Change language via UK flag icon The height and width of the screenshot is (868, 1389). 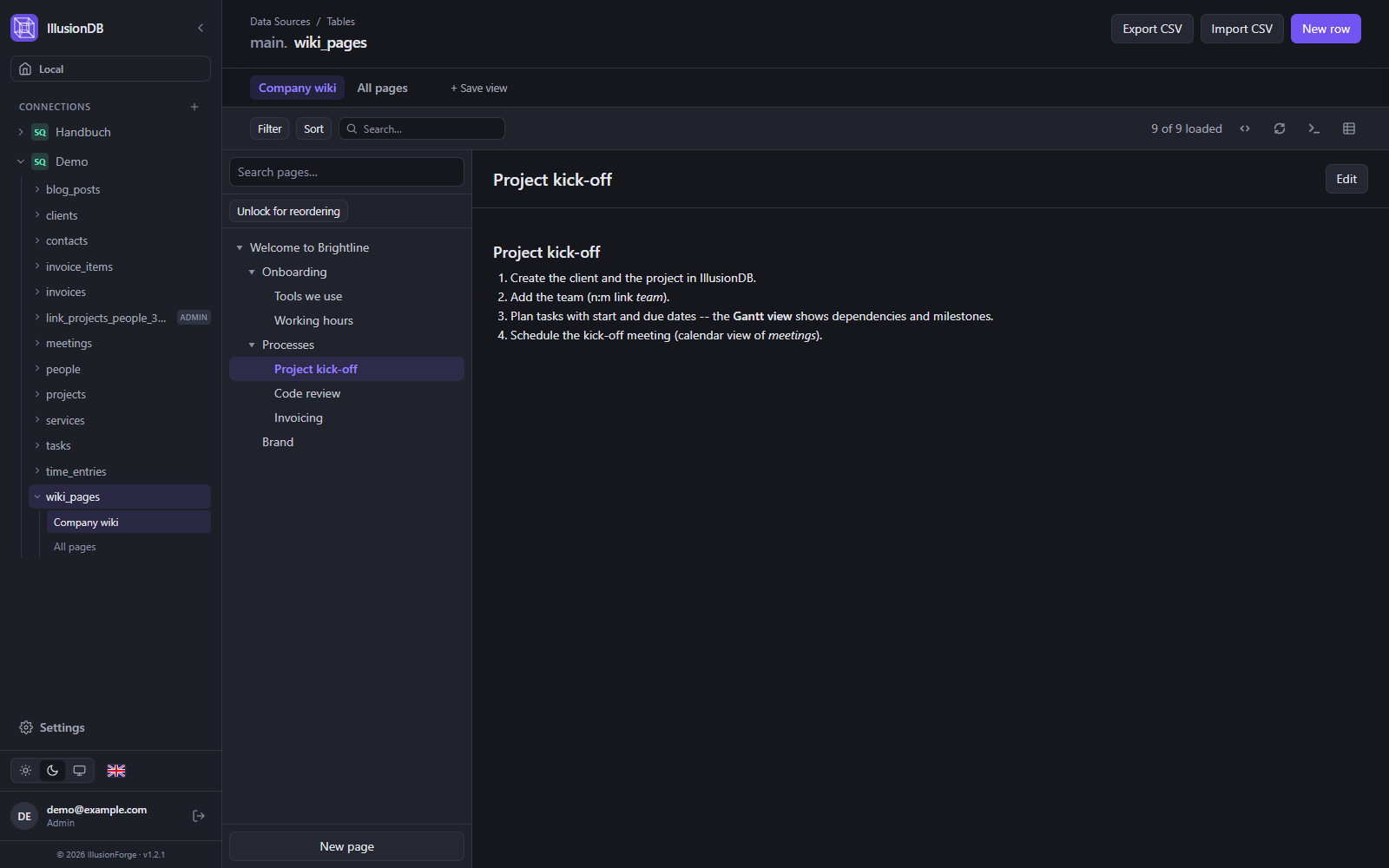116,770
